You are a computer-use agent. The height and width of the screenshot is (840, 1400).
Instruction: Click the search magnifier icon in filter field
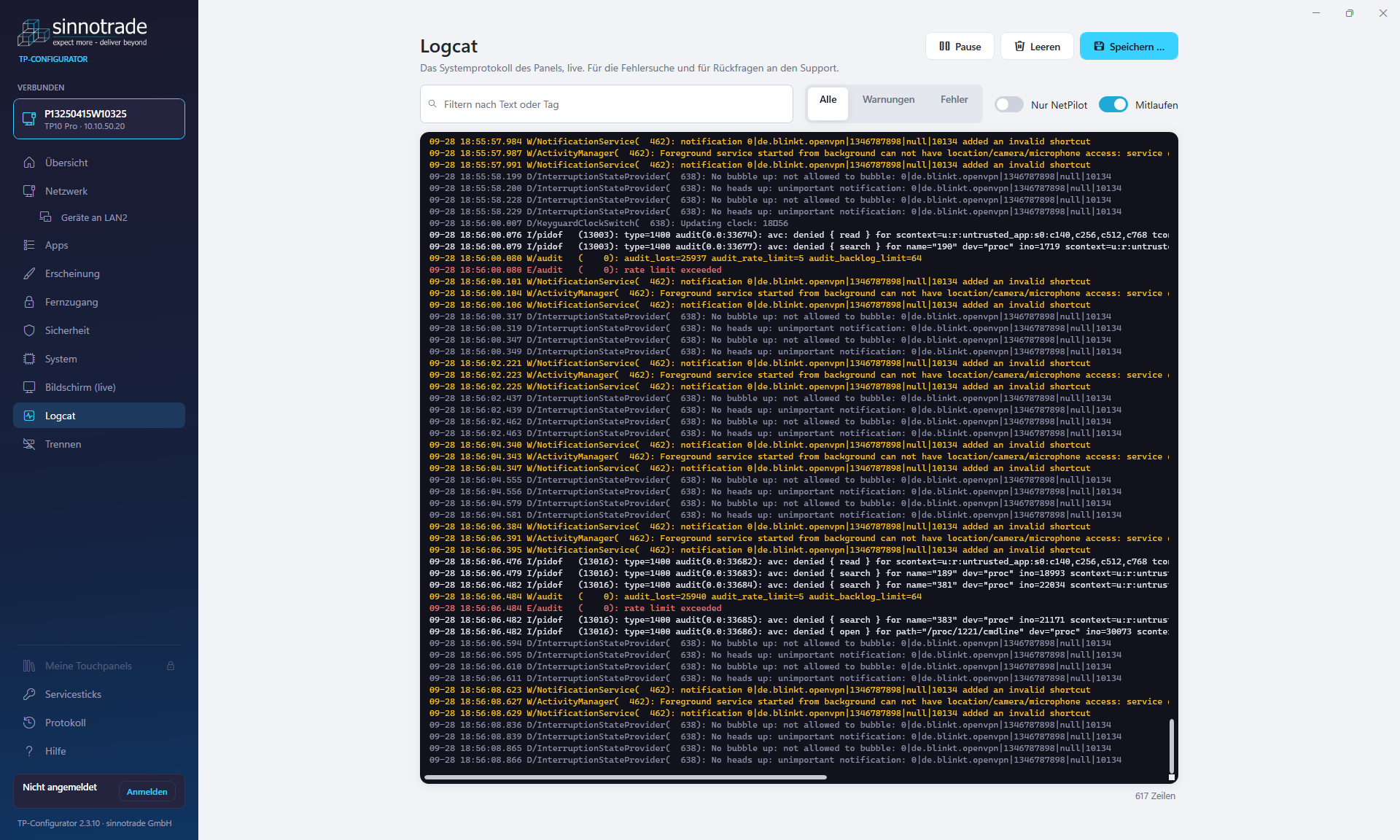pyautogui.click(x=432, y=104)
